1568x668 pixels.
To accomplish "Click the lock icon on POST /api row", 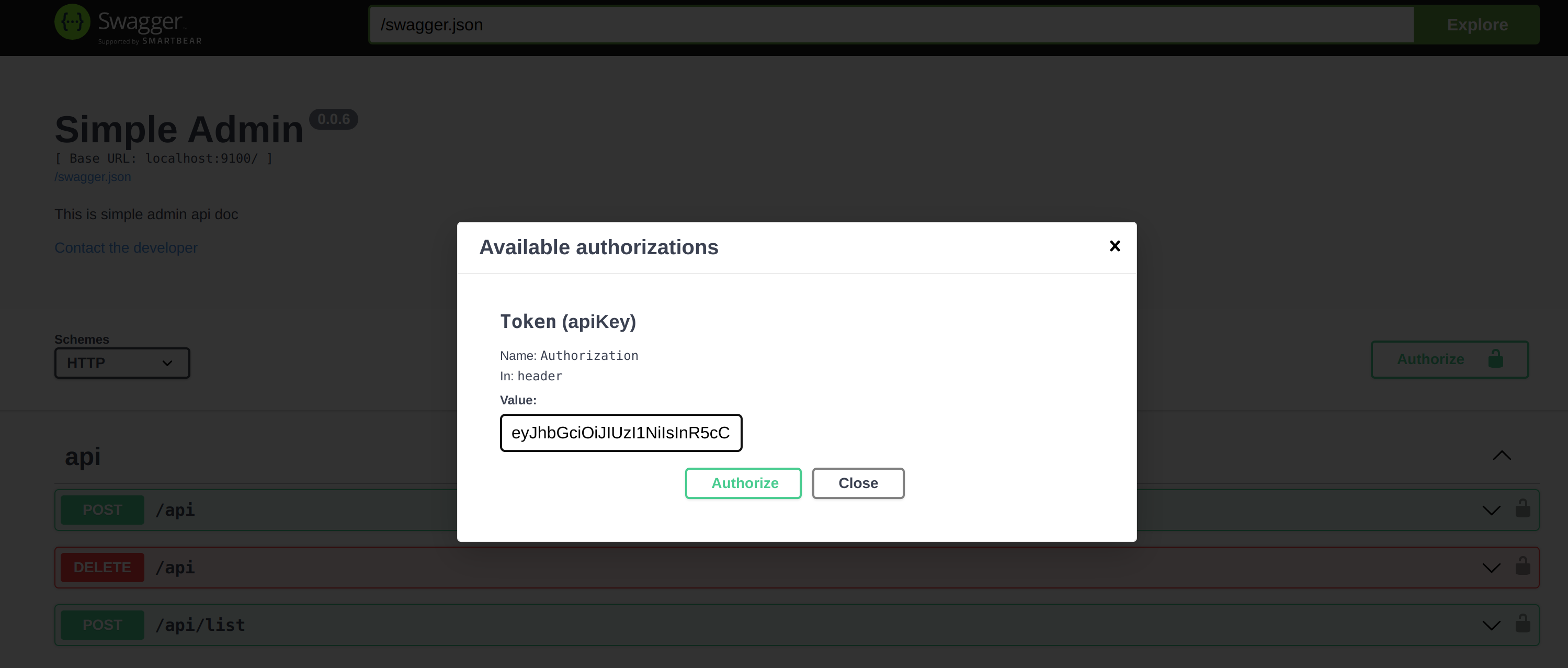I will click(x=1523, y=508).
